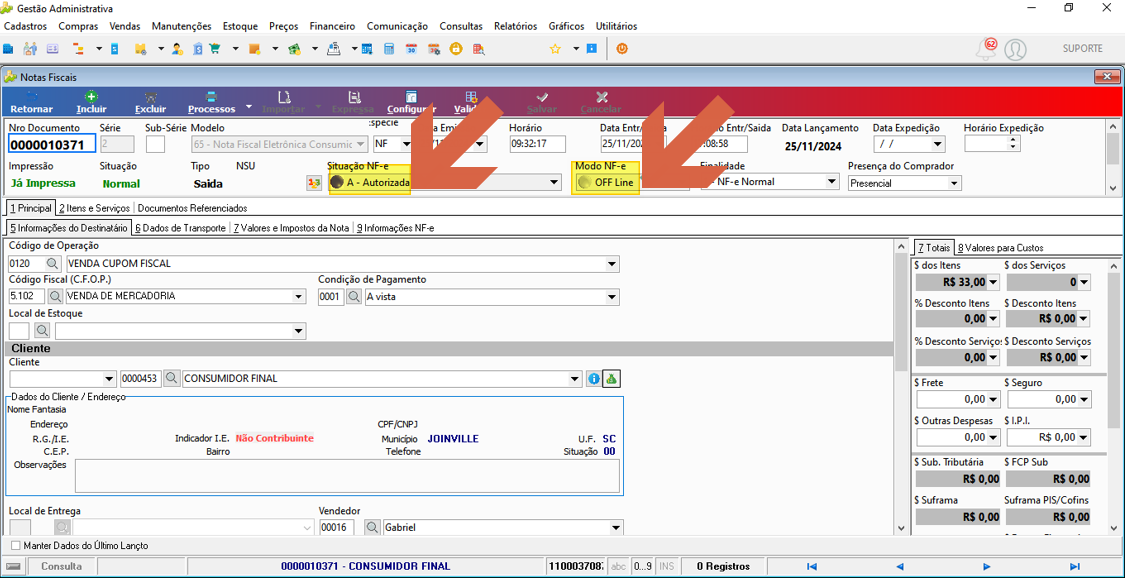Screen dimensions: 1127x578
Task: Click the notification bell icon
Action: [x=984, y=49]
